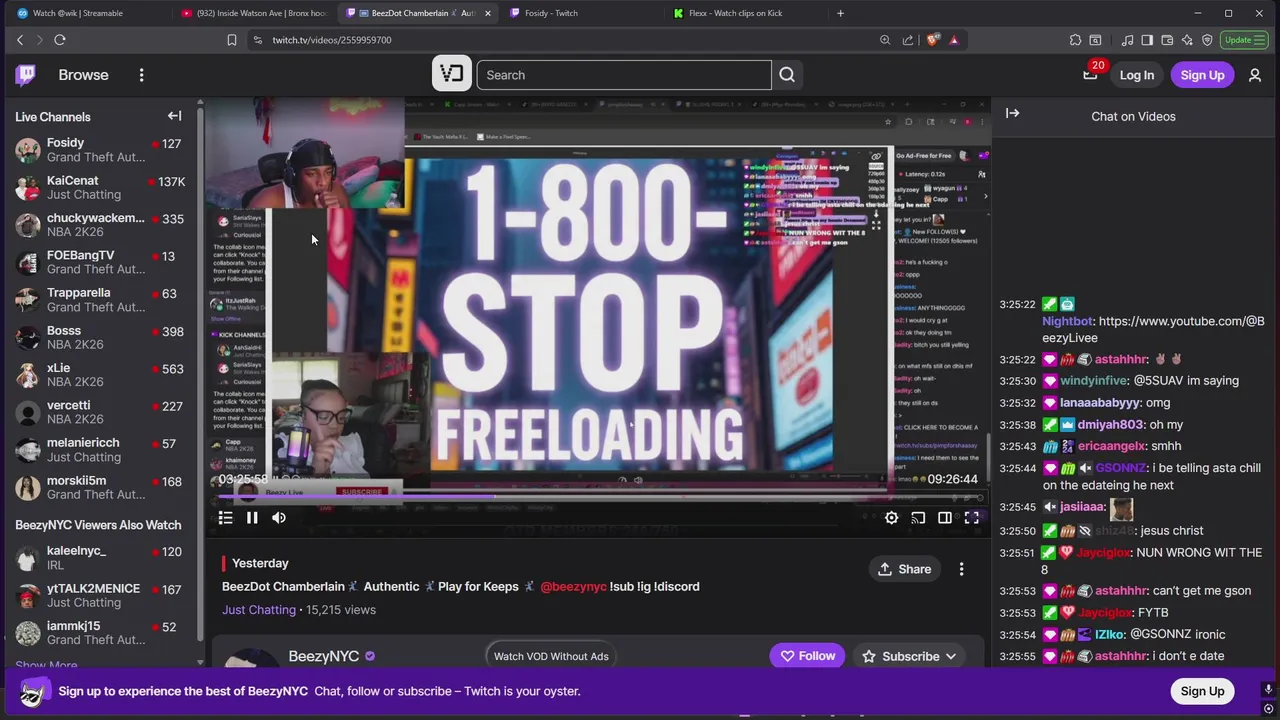1280x720 pixels.
Task: Open Fosidy's channel in sidebar
Action: [x=100, y=150]
